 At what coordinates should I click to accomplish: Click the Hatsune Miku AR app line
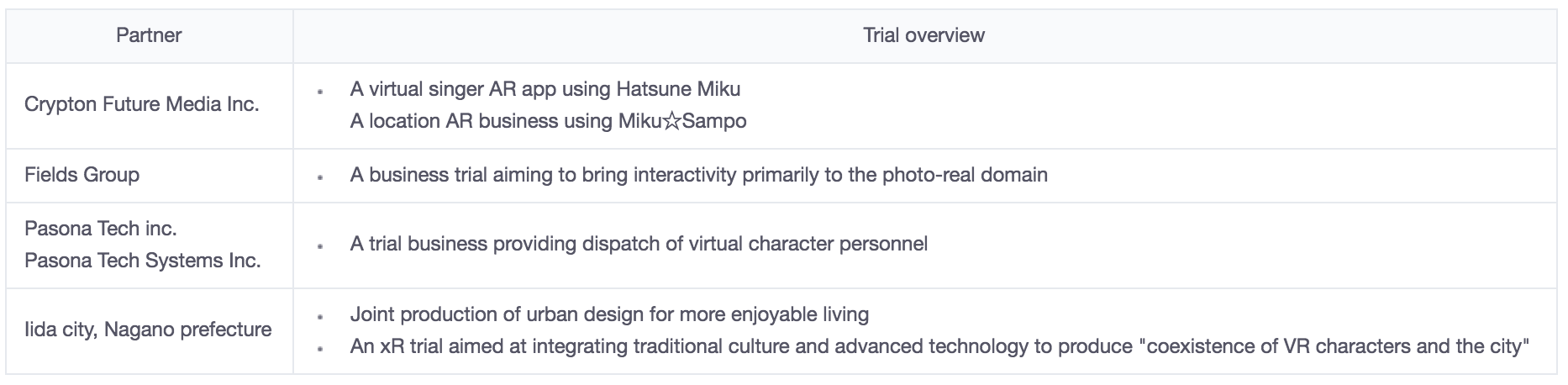click(x=545, y=89)
